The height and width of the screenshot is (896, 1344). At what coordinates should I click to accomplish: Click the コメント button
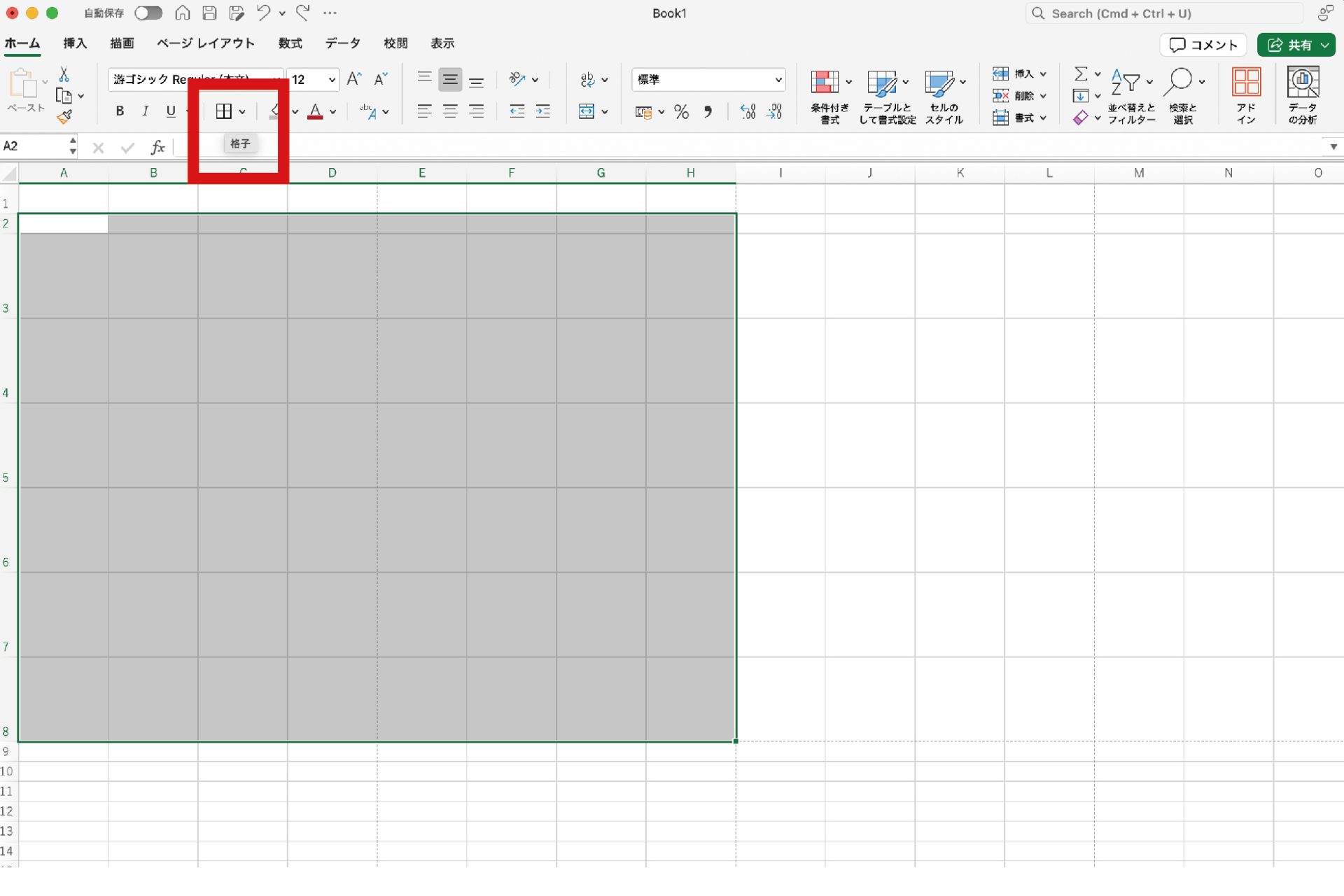(1203, 45)
